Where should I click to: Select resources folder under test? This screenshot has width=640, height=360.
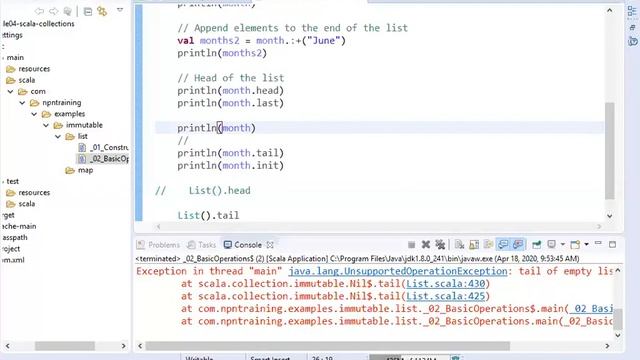pos(28,193)
